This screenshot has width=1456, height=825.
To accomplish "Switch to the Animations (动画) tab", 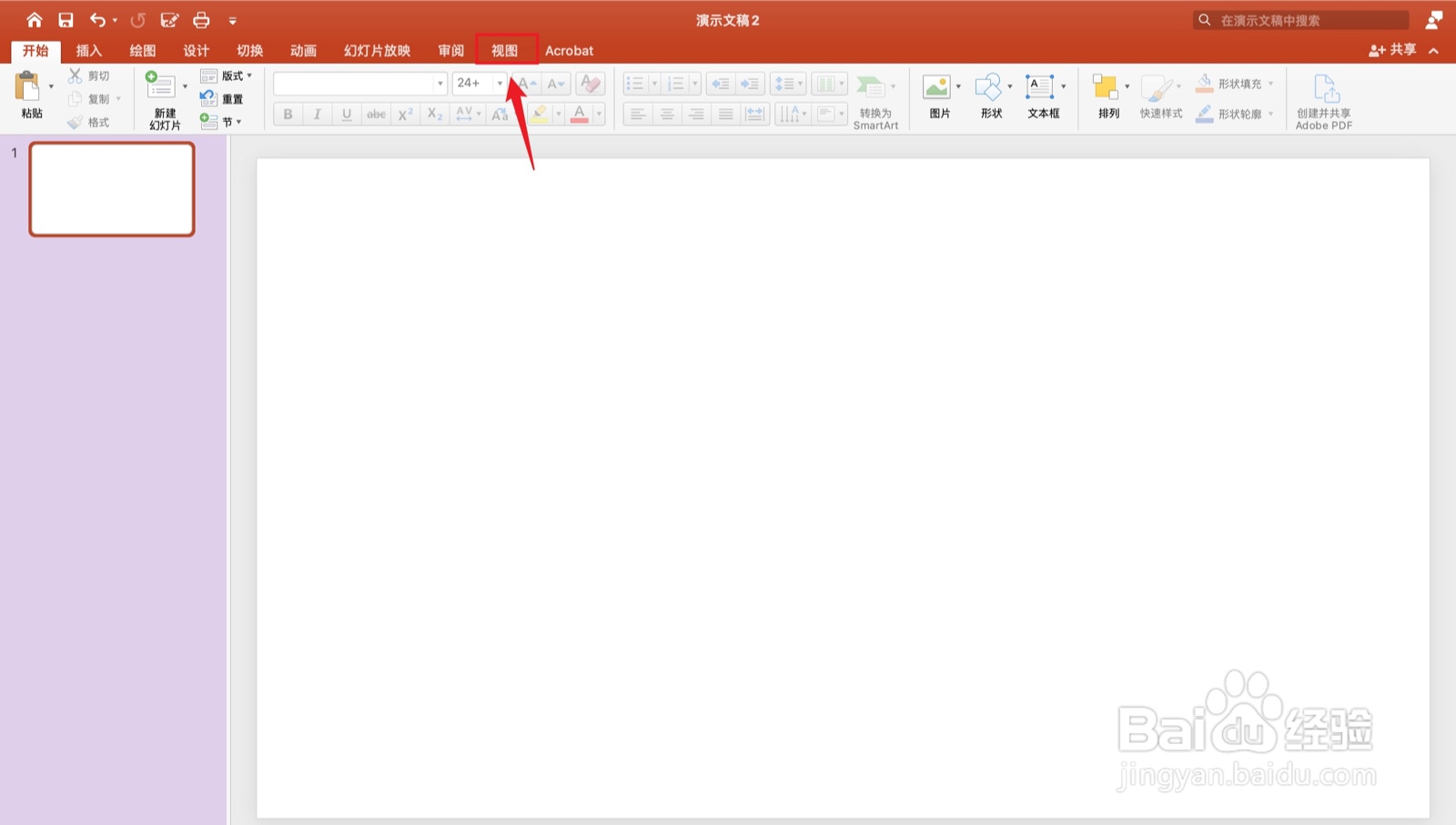I will click(x=304, y=51).
